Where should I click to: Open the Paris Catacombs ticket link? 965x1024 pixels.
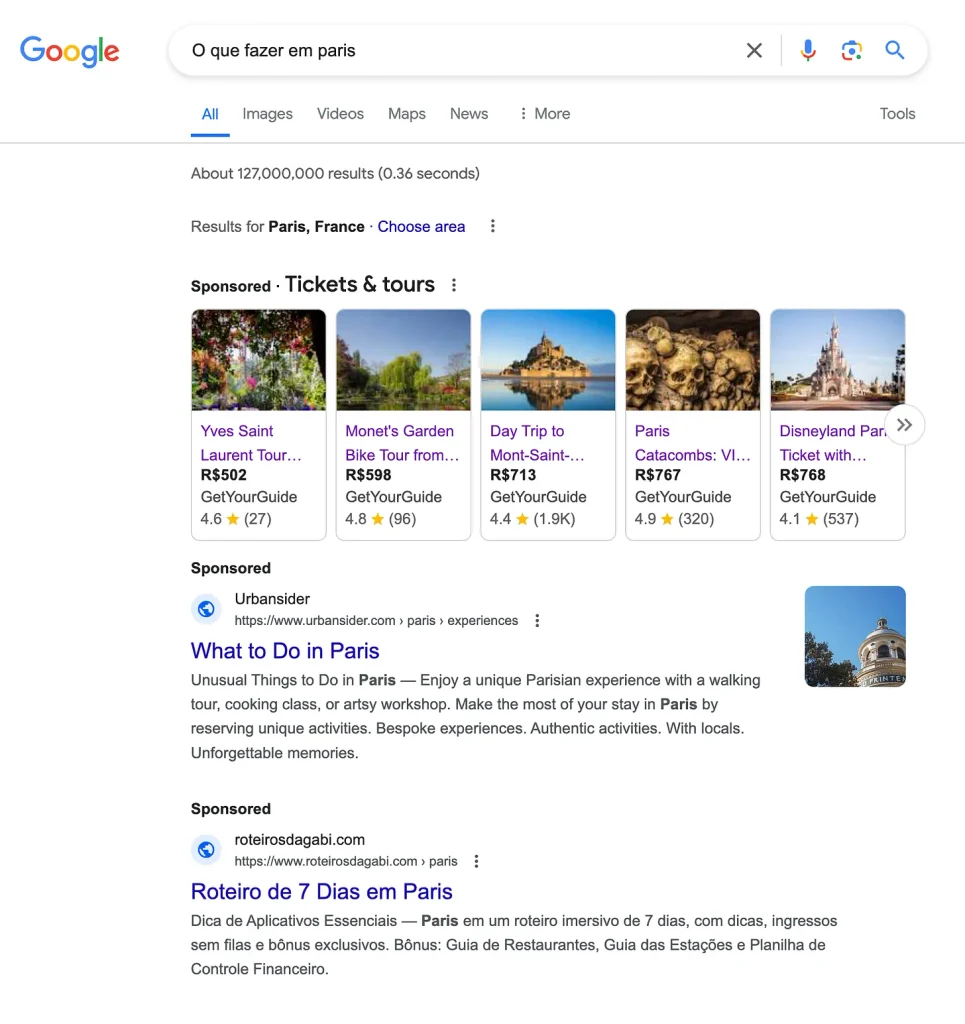[x=693, y=443]
